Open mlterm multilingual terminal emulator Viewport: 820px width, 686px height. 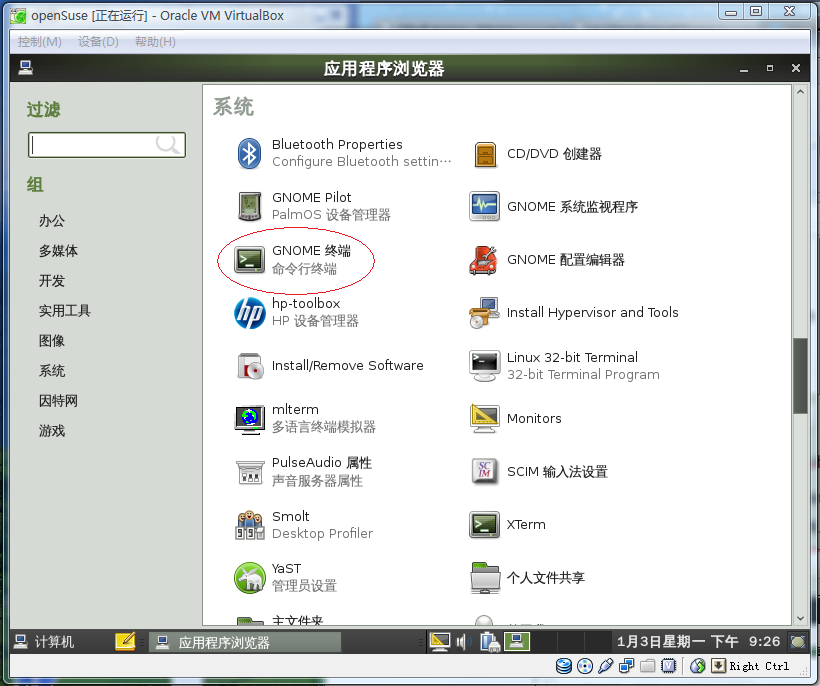(305, 418)
